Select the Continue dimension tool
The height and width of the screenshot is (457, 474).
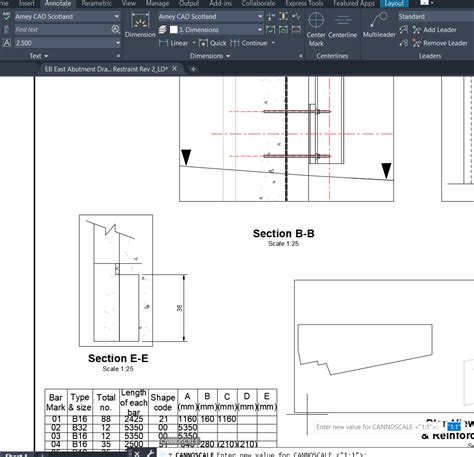249,43
